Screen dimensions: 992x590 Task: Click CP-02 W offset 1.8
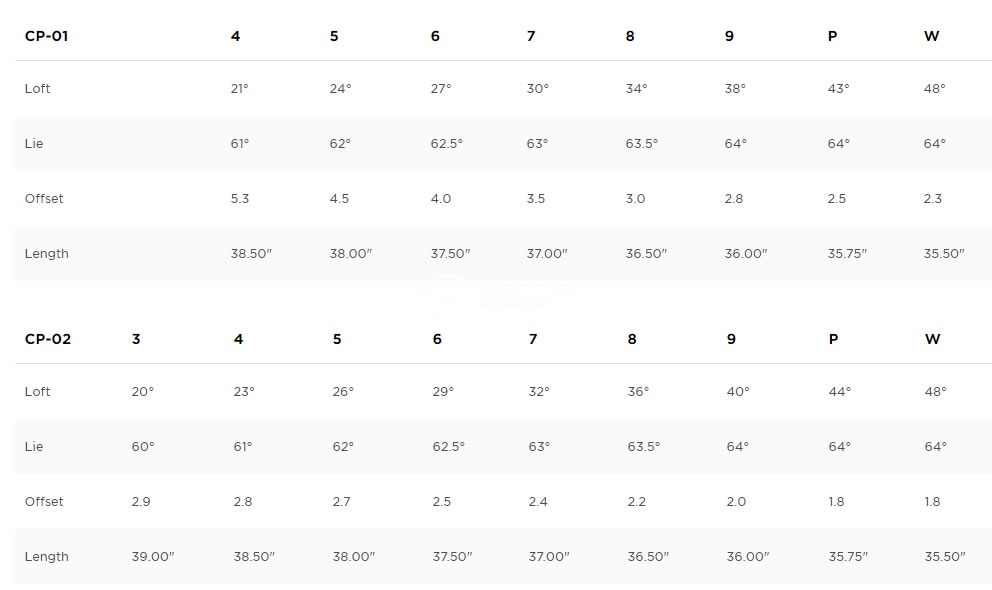[932, 501]
